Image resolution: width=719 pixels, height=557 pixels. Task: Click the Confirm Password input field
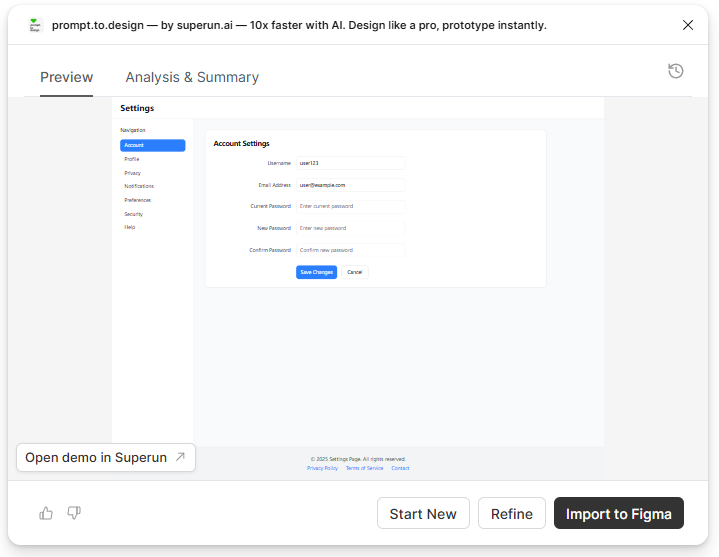[x=350, y=250]
